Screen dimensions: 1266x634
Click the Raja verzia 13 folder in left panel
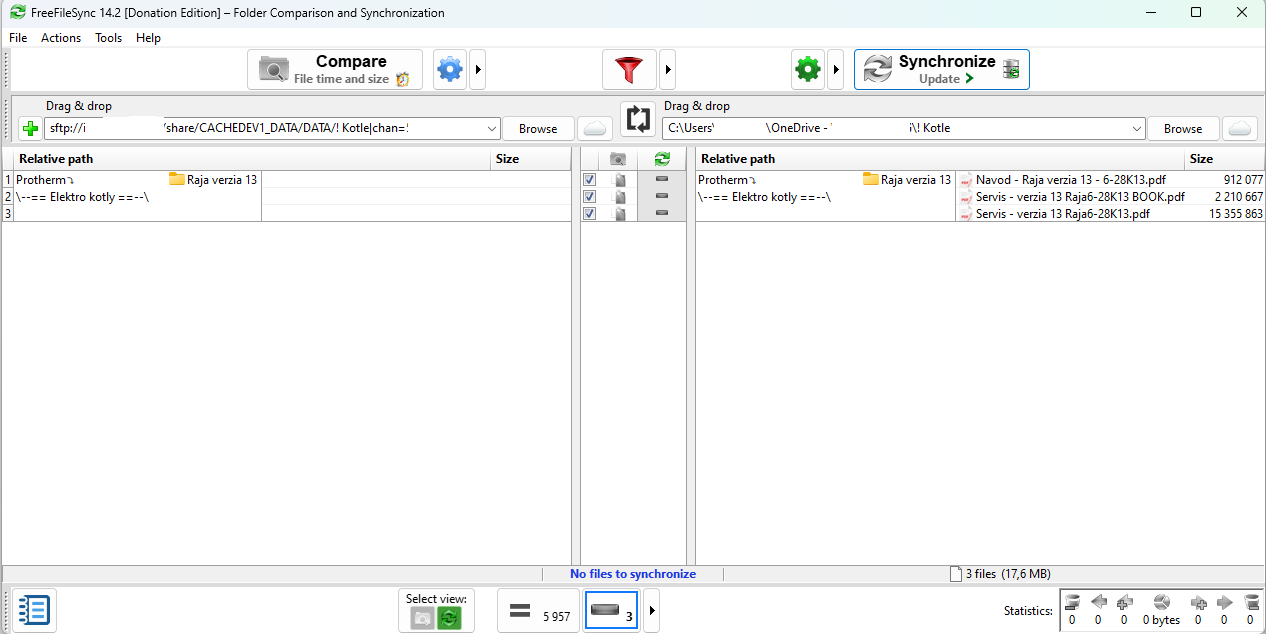(x=213, y=180)
